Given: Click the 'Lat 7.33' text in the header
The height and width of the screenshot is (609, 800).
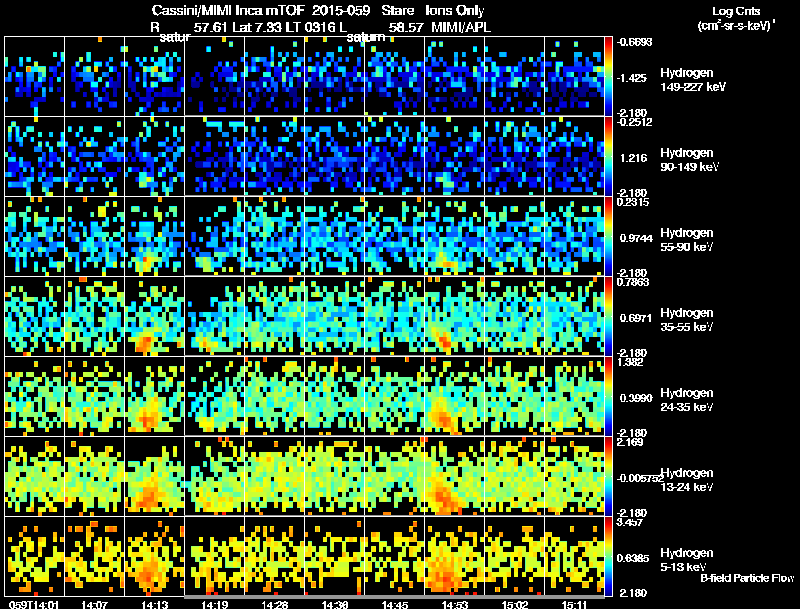Looking at the screenshot, I should 256,27.
